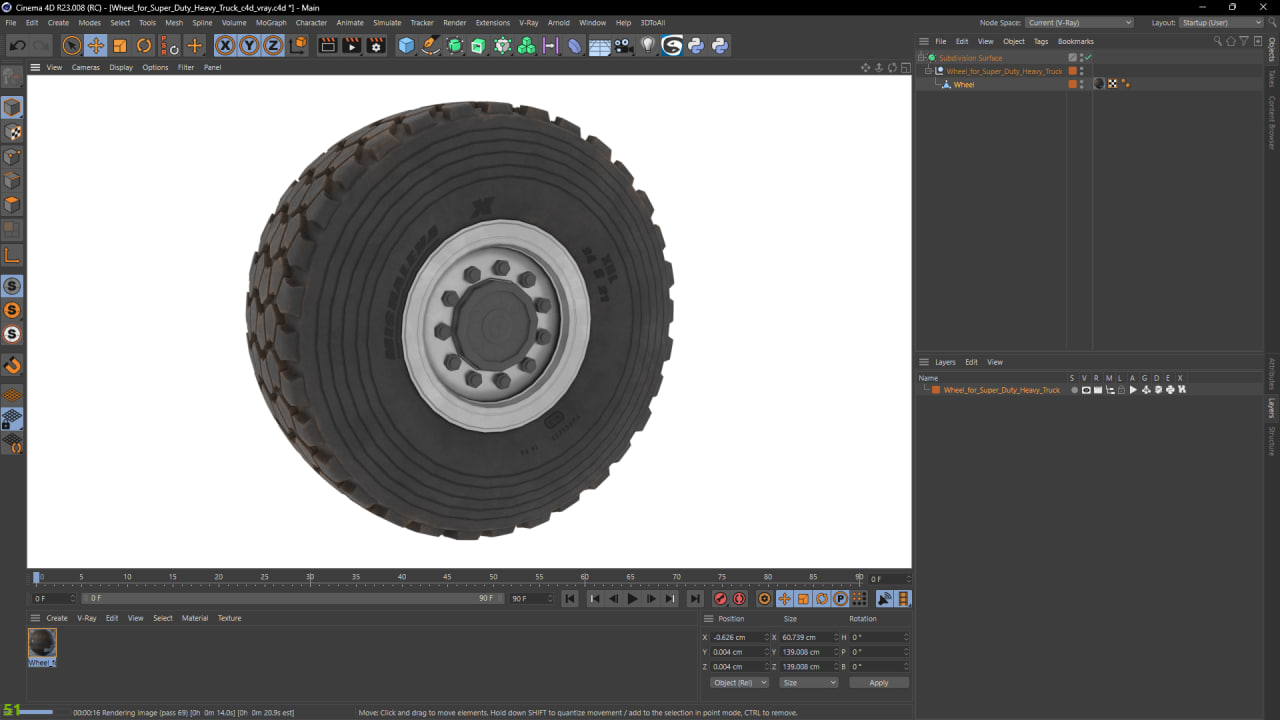Enable Polygons mode in left toolbar

pos(12,205)
